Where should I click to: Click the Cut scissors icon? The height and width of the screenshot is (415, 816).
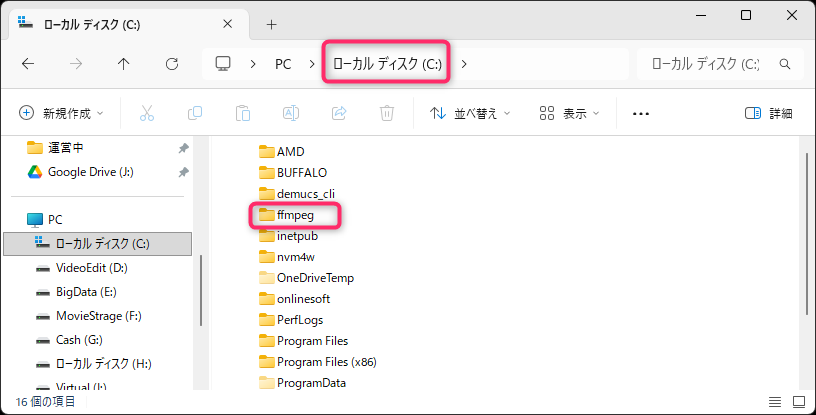tap(147, 113)
